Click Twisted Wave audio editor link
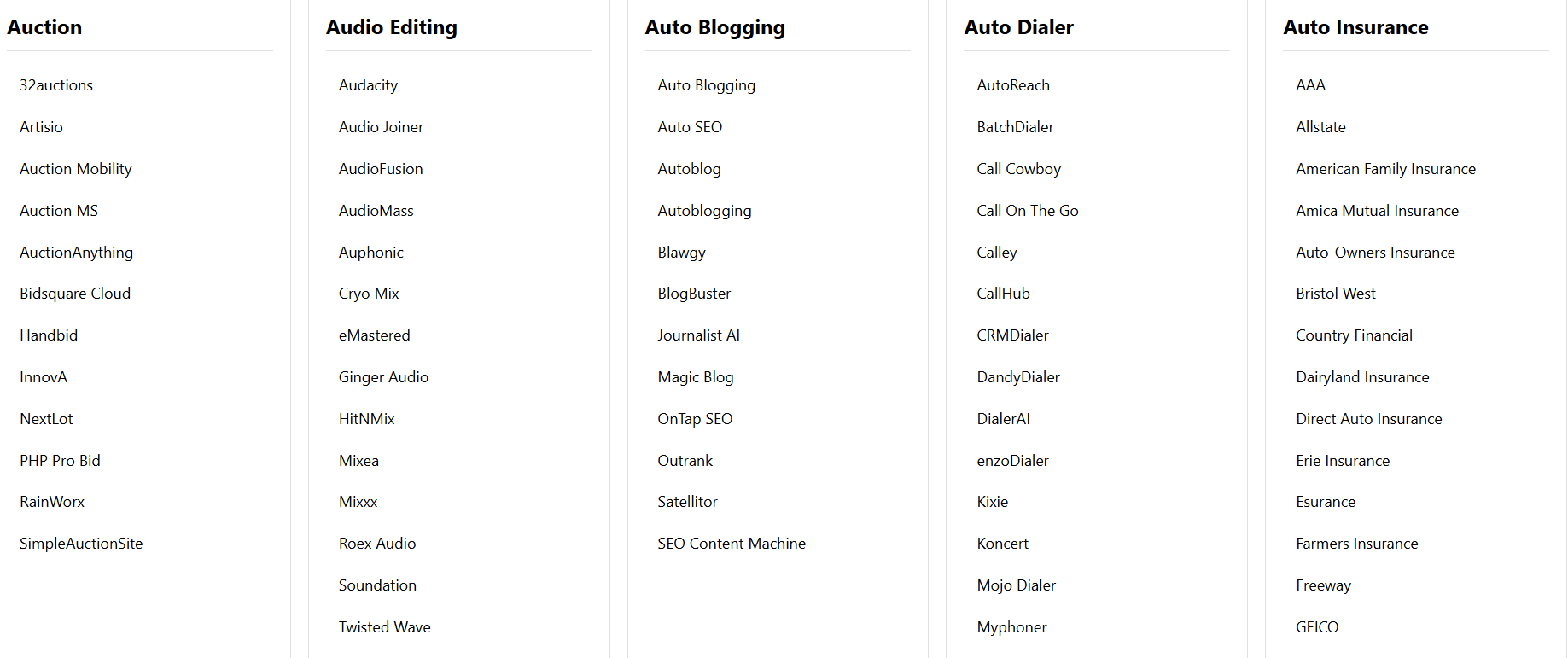The image size is (1568, 658). tap(384, 626)
